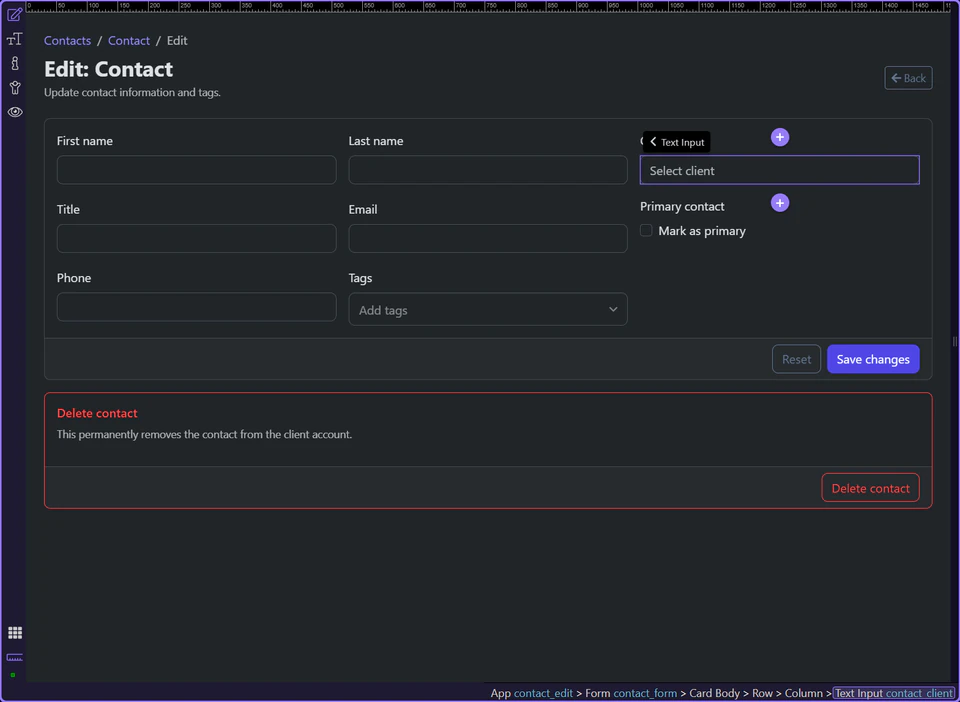Click inside the Email input field
Screen dimensions: 960x702
pyautogui.click(x=487, y=238)
